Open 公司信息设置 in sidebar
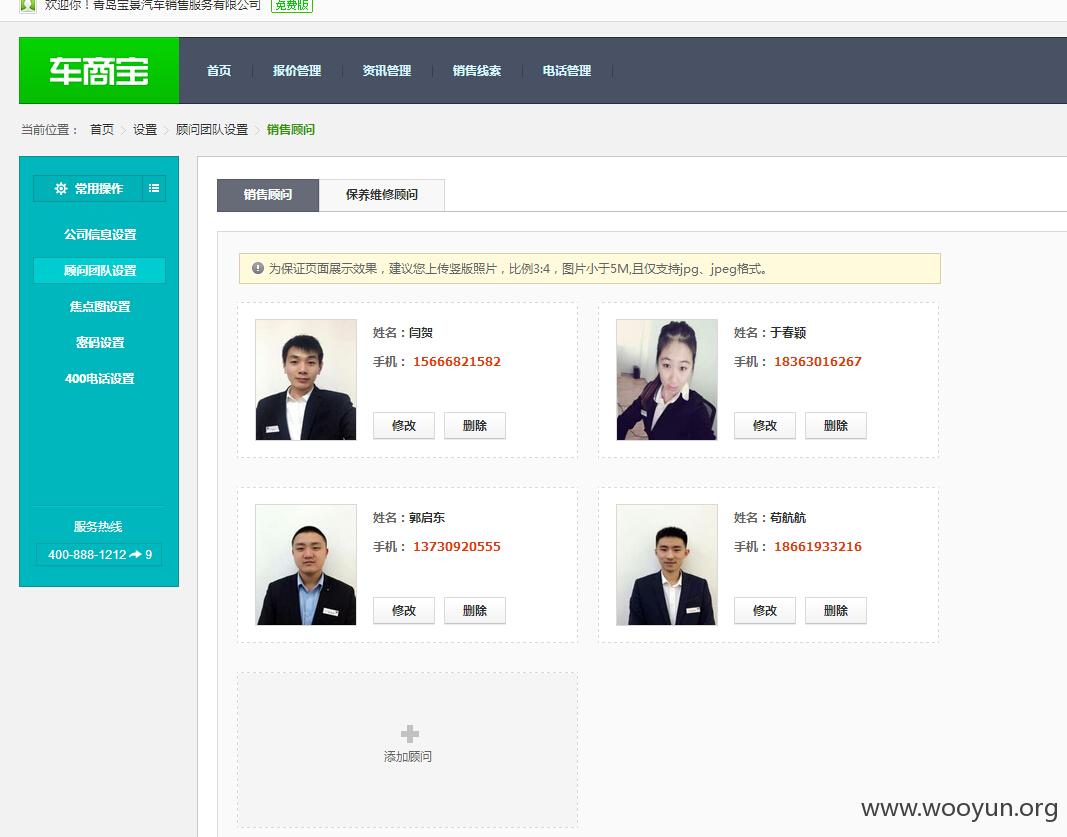Image resolution: width=1067 pixels, height=837 pixels. (x=100, y=234)
